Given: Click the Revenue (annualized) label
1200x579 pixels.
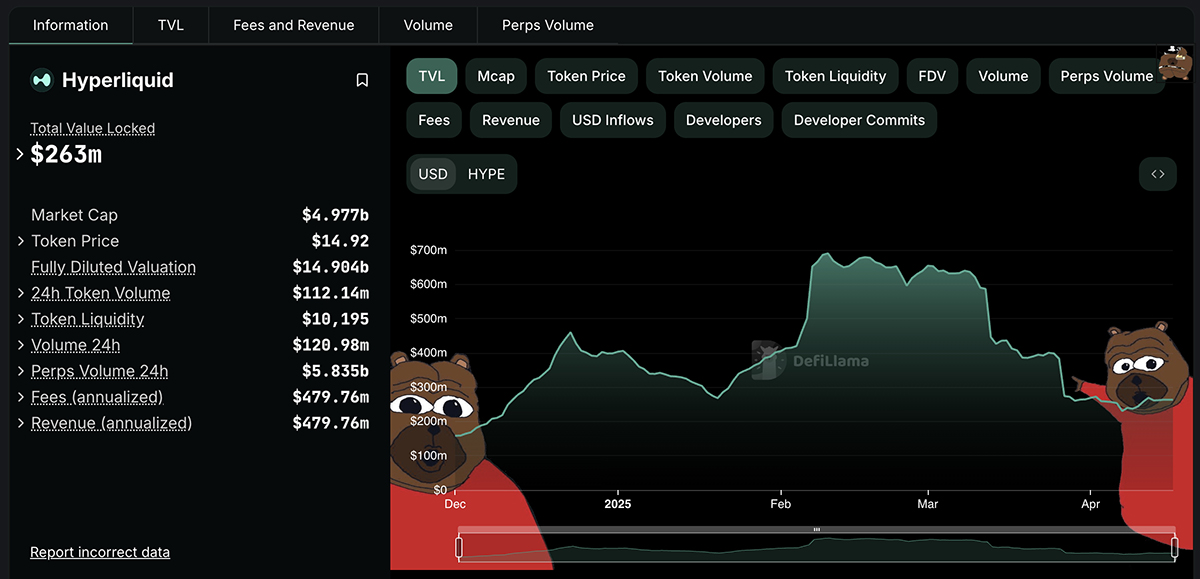Looking at the screenshot, I should [x=112, y=423].
